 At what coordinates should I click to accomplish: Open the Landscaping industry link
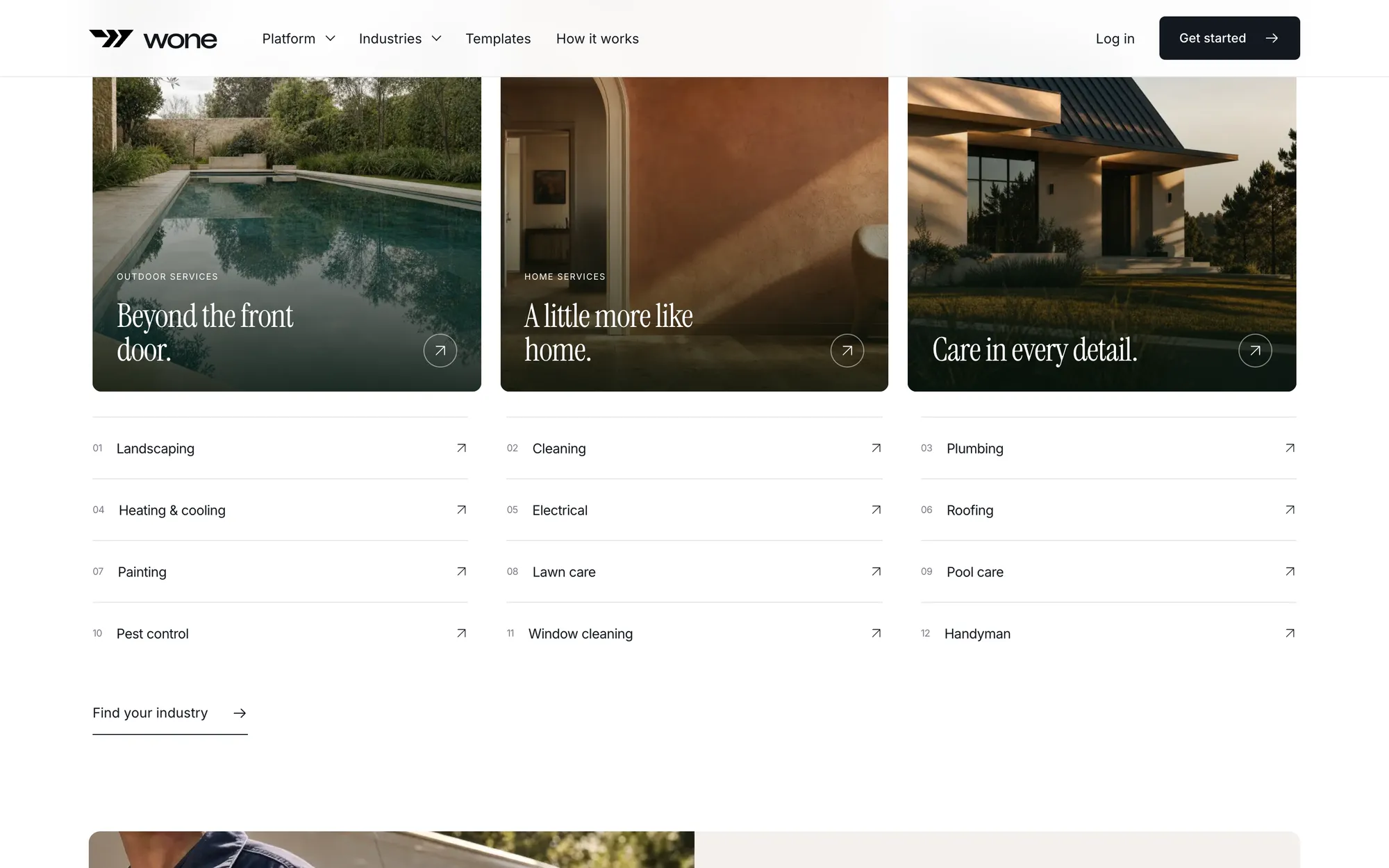click(280, 448)
